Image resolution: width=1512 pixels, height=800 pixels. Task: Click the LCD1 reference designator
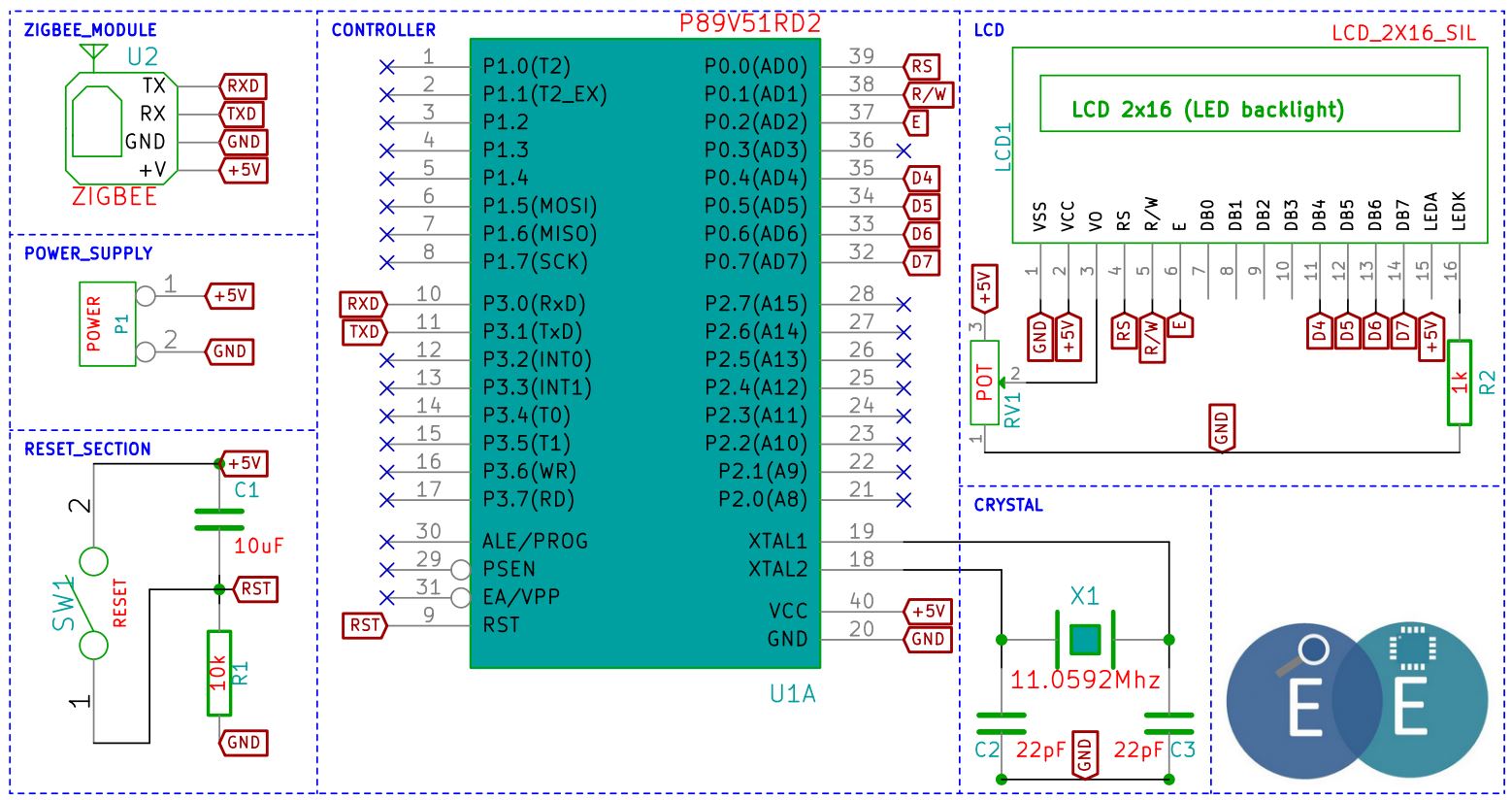tap(1003, 147)
